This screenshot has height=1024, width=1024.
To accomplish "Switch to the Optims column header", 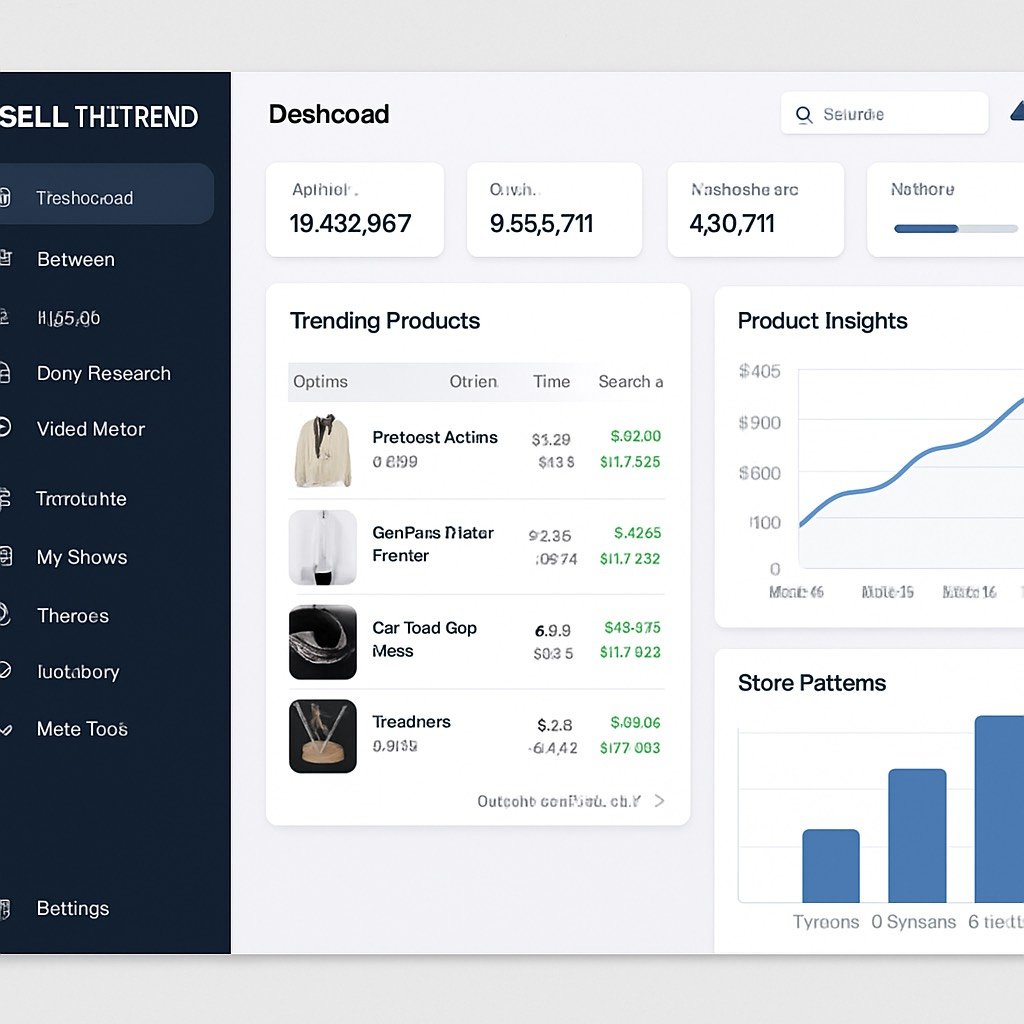I will 319,381.
